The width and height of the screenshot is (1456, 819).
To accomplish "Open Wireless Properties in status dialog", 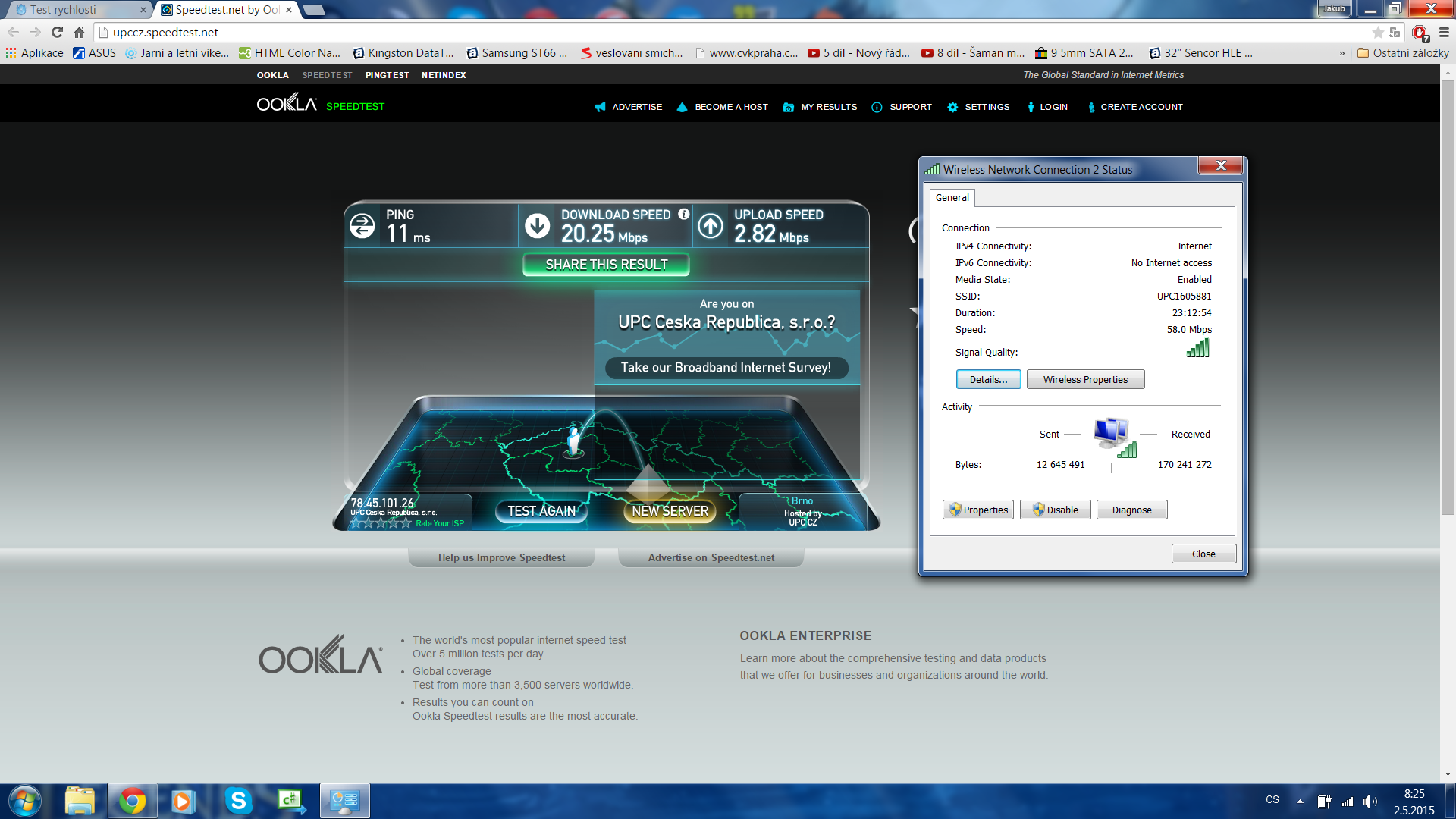I will [x=1084, y=379].
